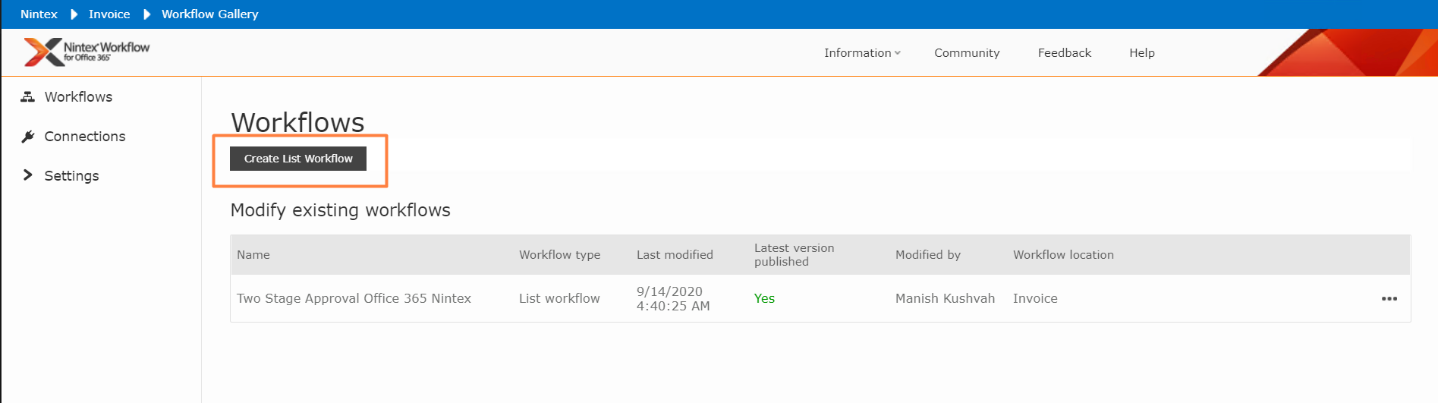Viewport: 1438px width, 403px height.
Task: Click the Last modified column header
Action: (675, 255)
